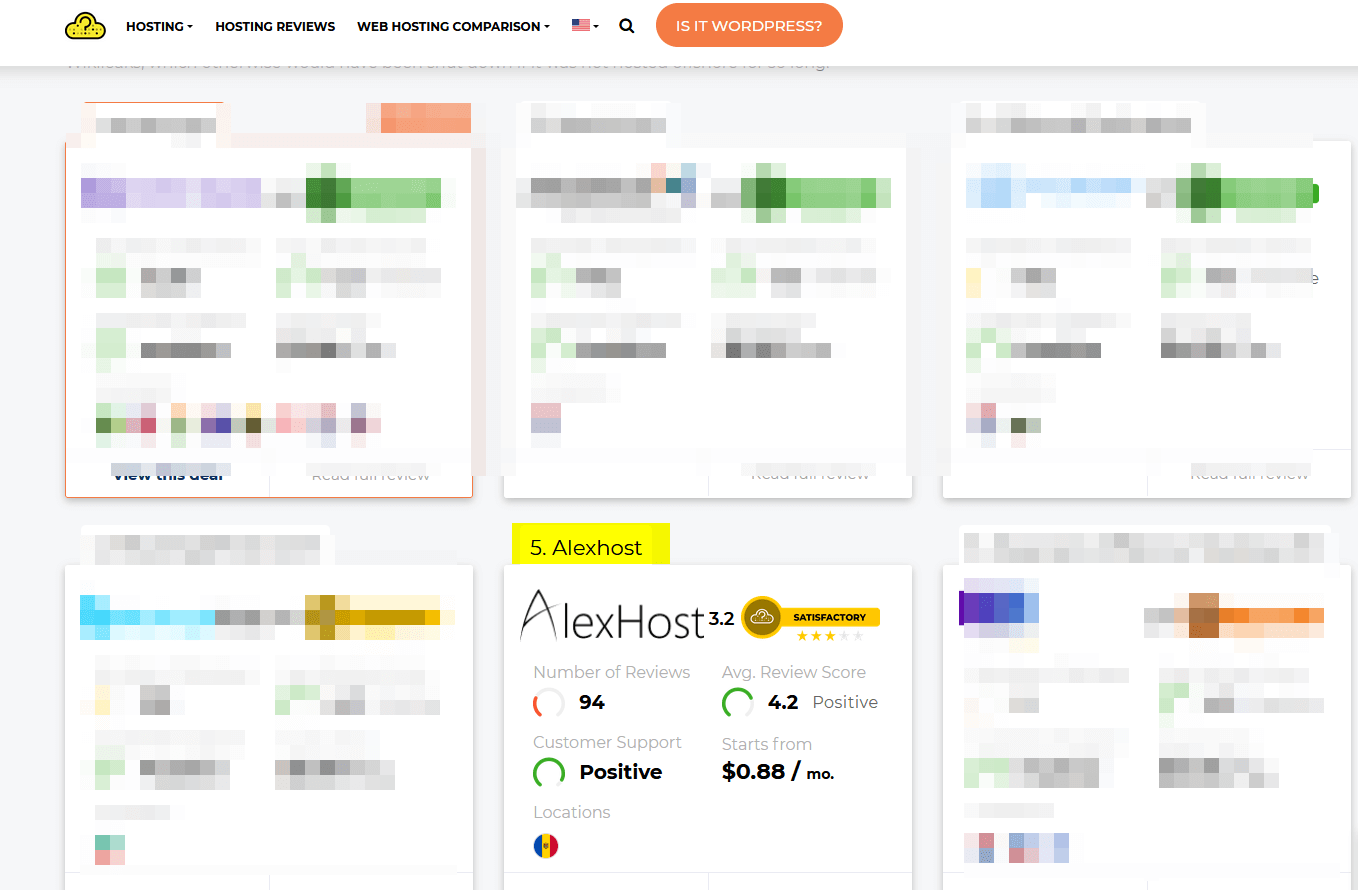The width and height of the screenshot is (1358, 890).
Task: Click the 'Starts from' label
Action: pyautogui.click(x=767, y=744)
